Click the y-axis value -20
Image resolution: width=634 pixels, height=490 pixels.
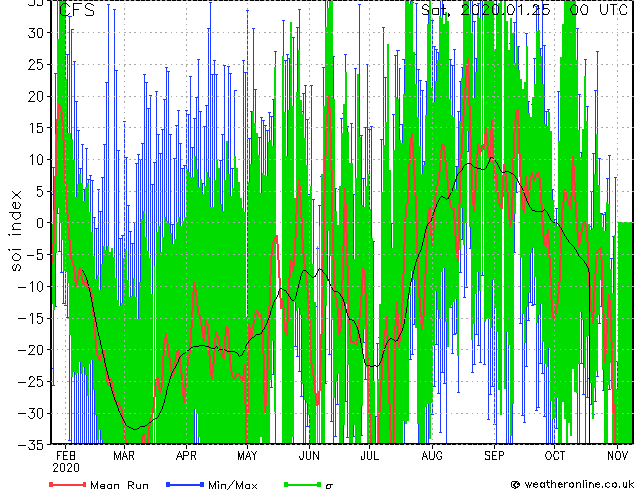tap(31, 350)
